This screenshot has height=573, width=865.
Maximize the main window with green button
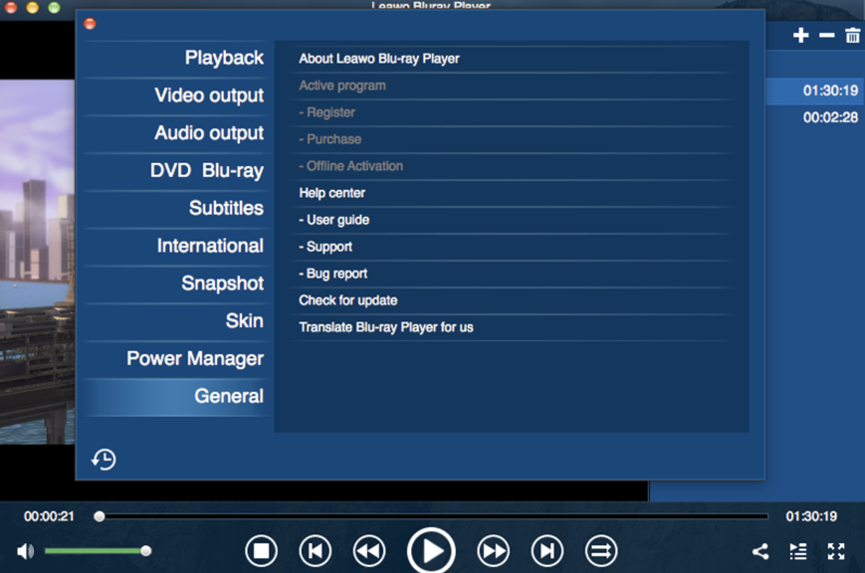click(x=54, y=7)
